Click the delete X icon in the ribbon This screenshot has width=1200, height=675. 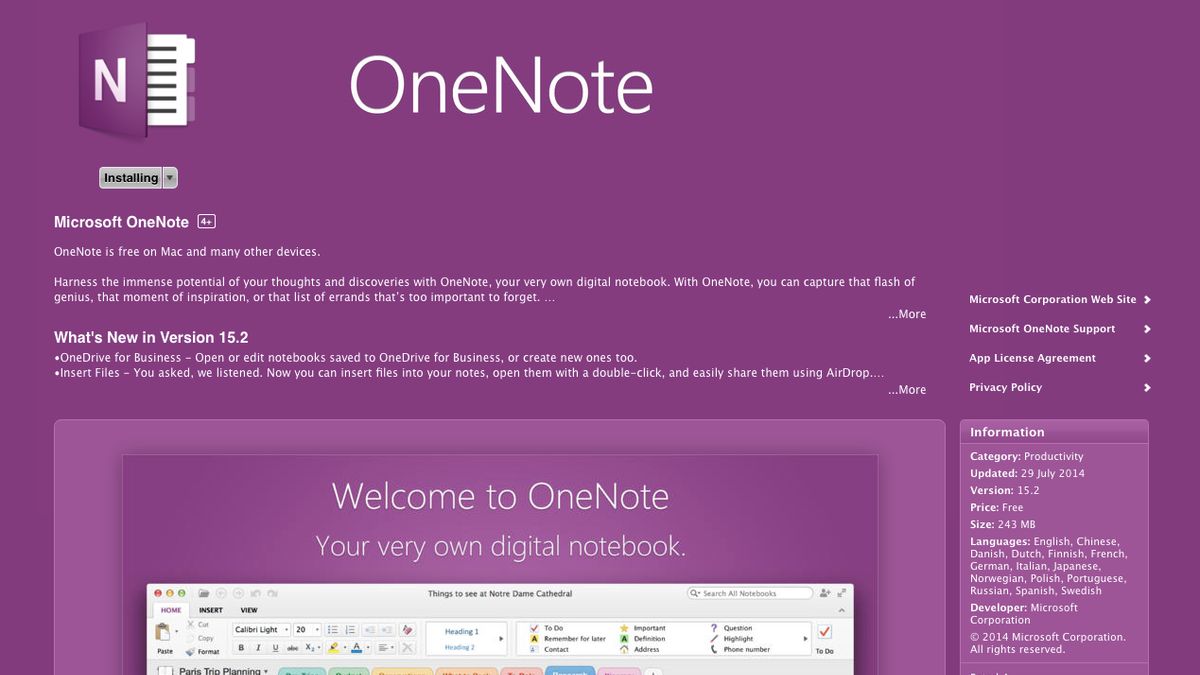pos(407,648)
